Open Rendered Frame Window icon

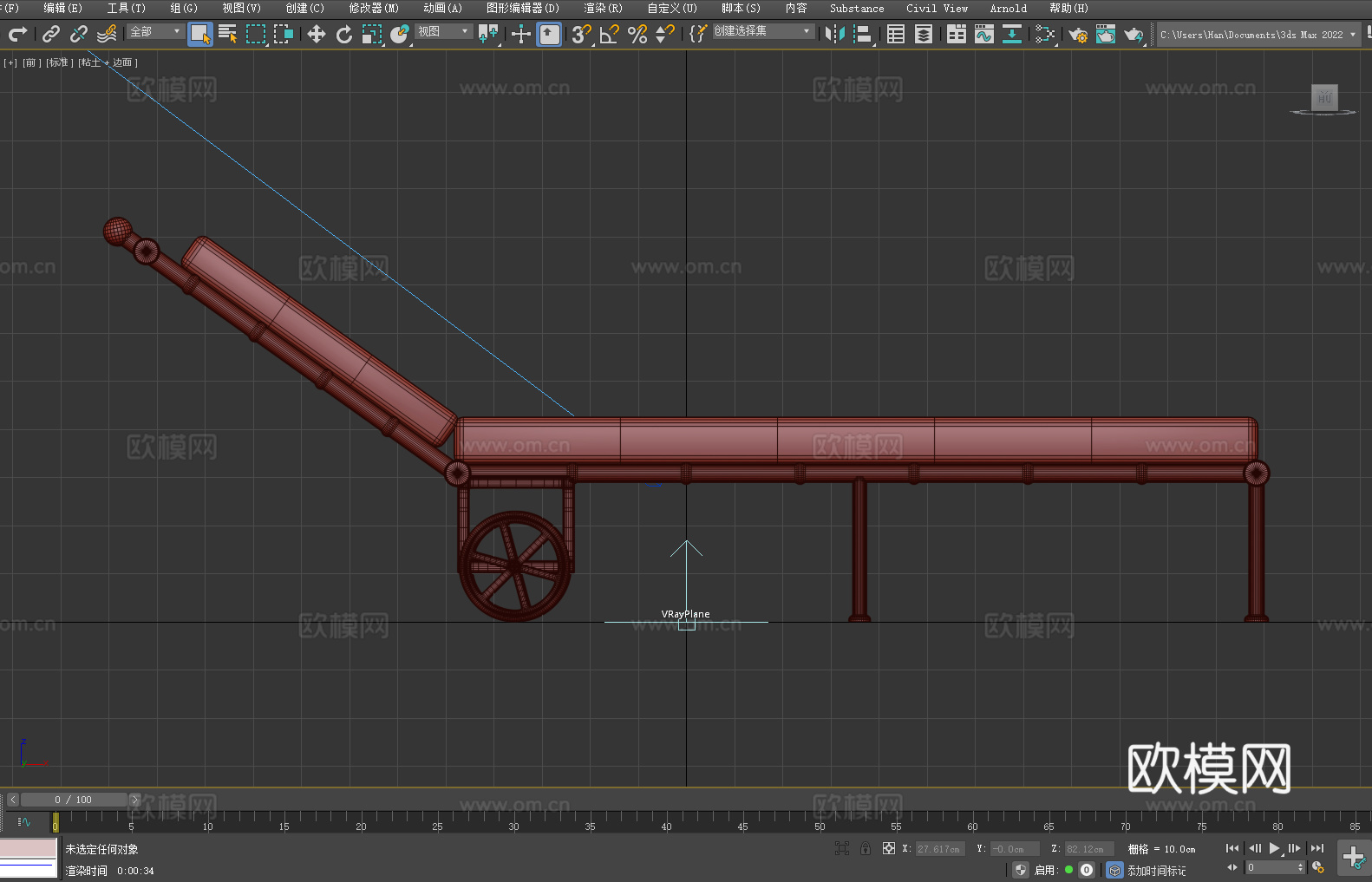click(x=1106, y=34)
